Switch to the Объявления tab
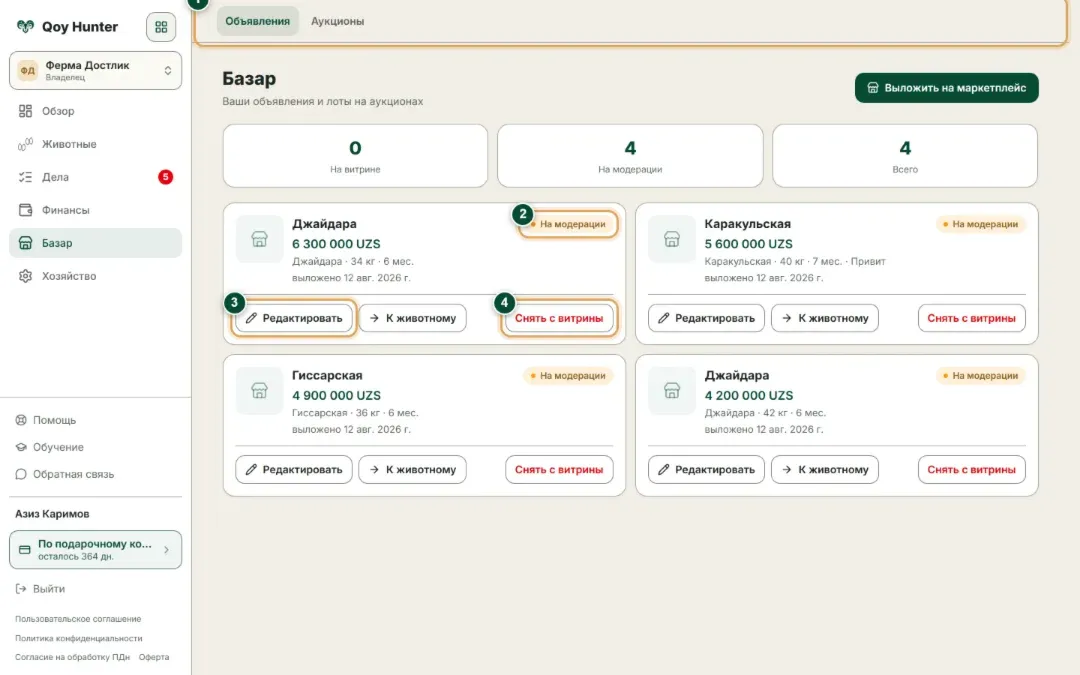Image resolution: width=1080 pixels, height=675 pixels. pos(258,21)
